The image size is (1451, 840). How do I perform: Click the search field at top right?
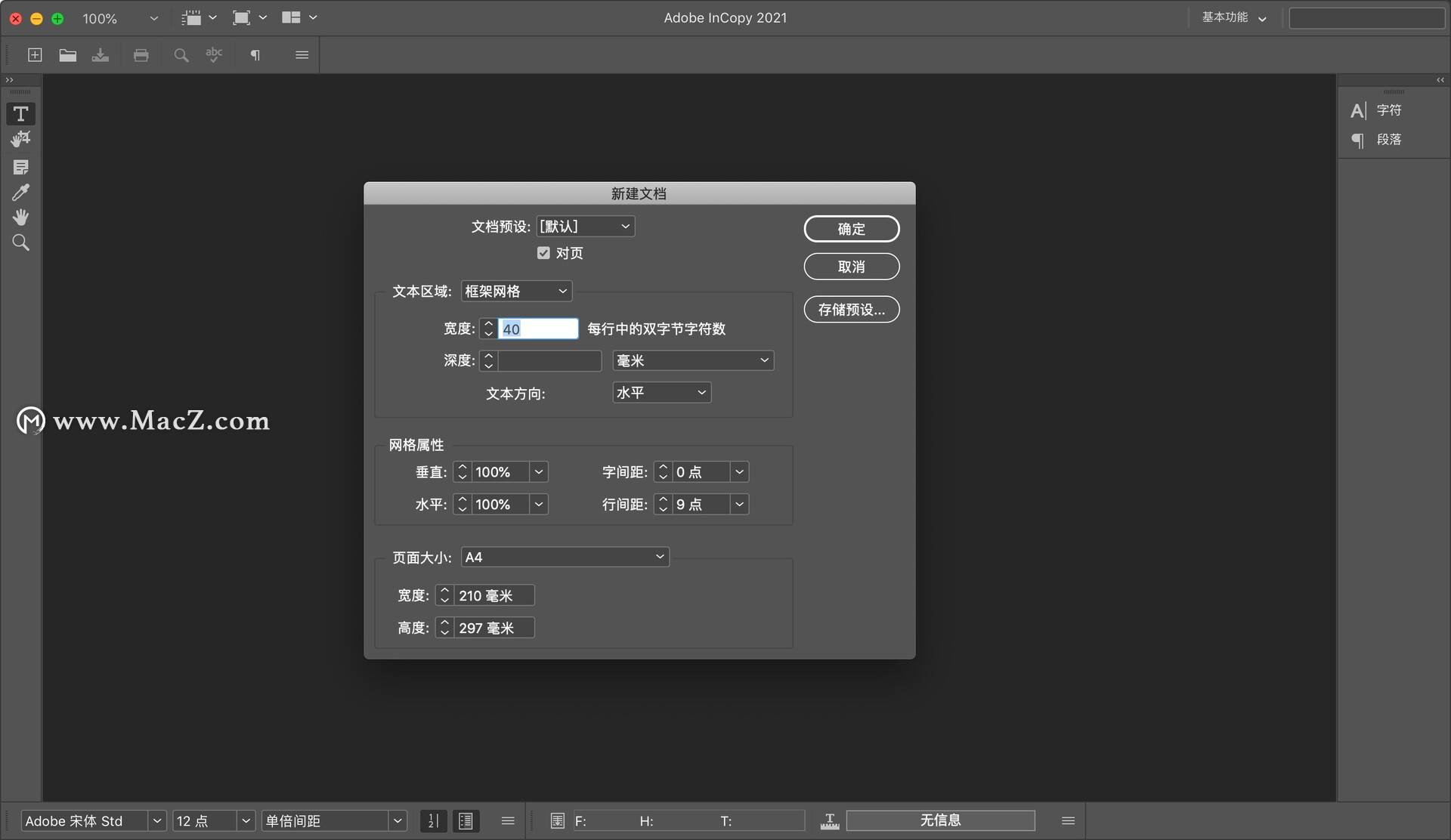click(x=1366, y=18)
